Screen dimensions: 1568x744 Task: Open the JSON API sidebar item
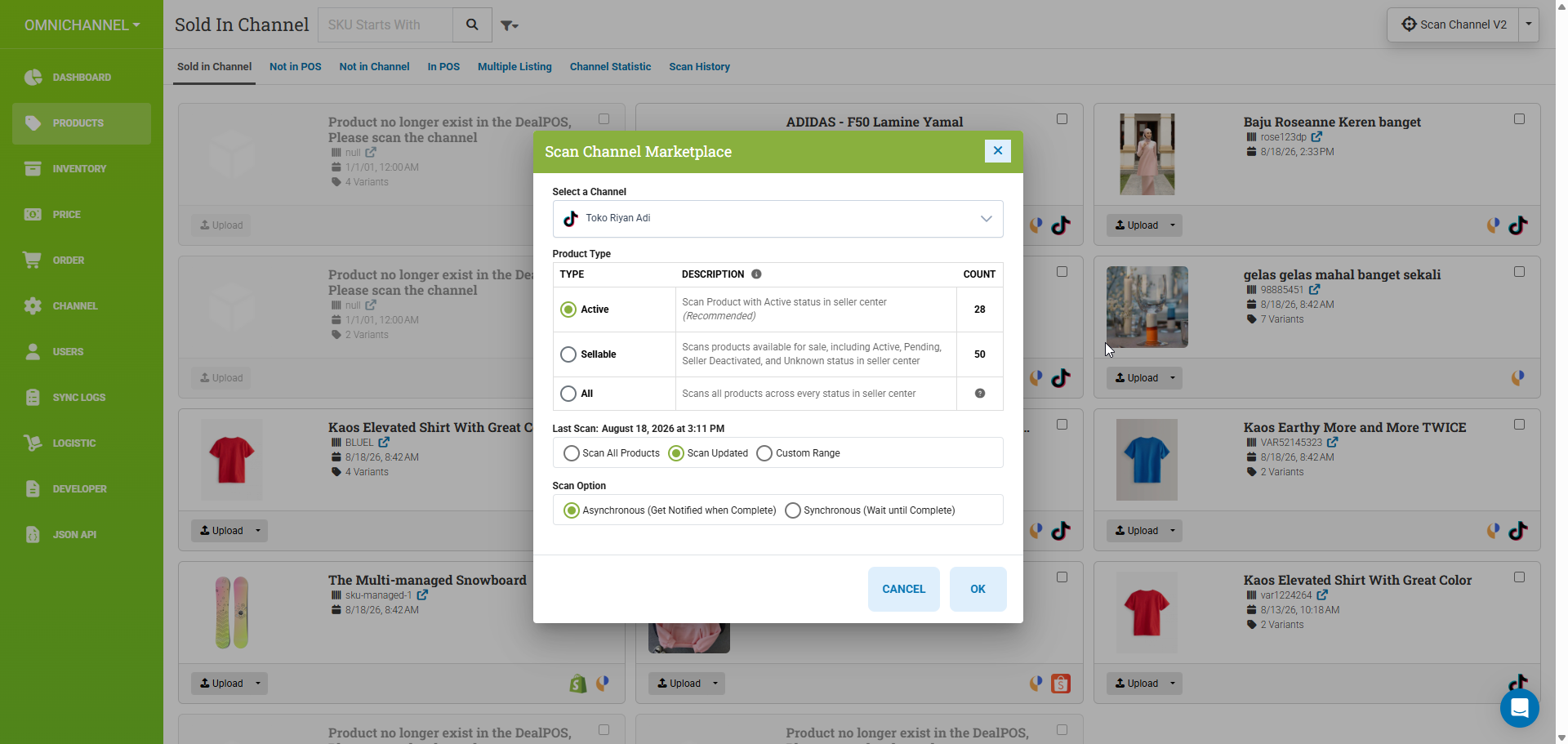tap(82, 535)
